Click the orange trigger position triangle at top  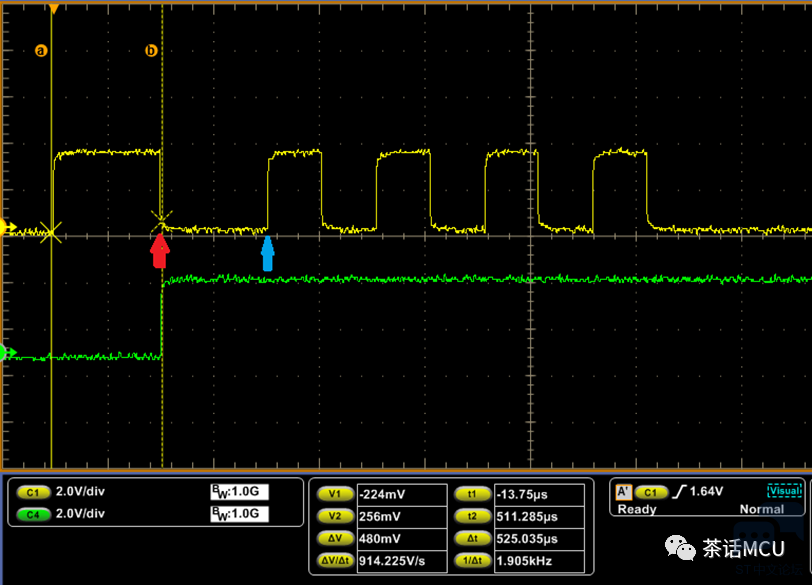(x=54, y=9)
